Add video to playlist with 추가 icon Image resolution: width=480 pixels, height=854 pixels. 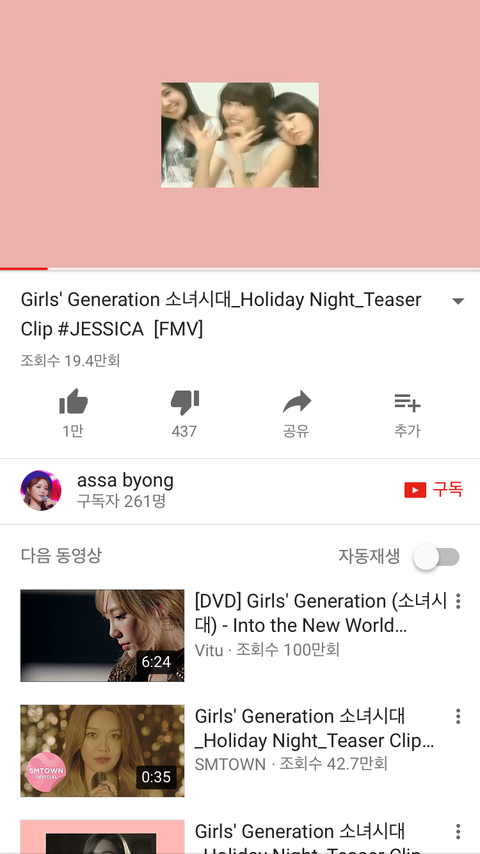point(407,402)
